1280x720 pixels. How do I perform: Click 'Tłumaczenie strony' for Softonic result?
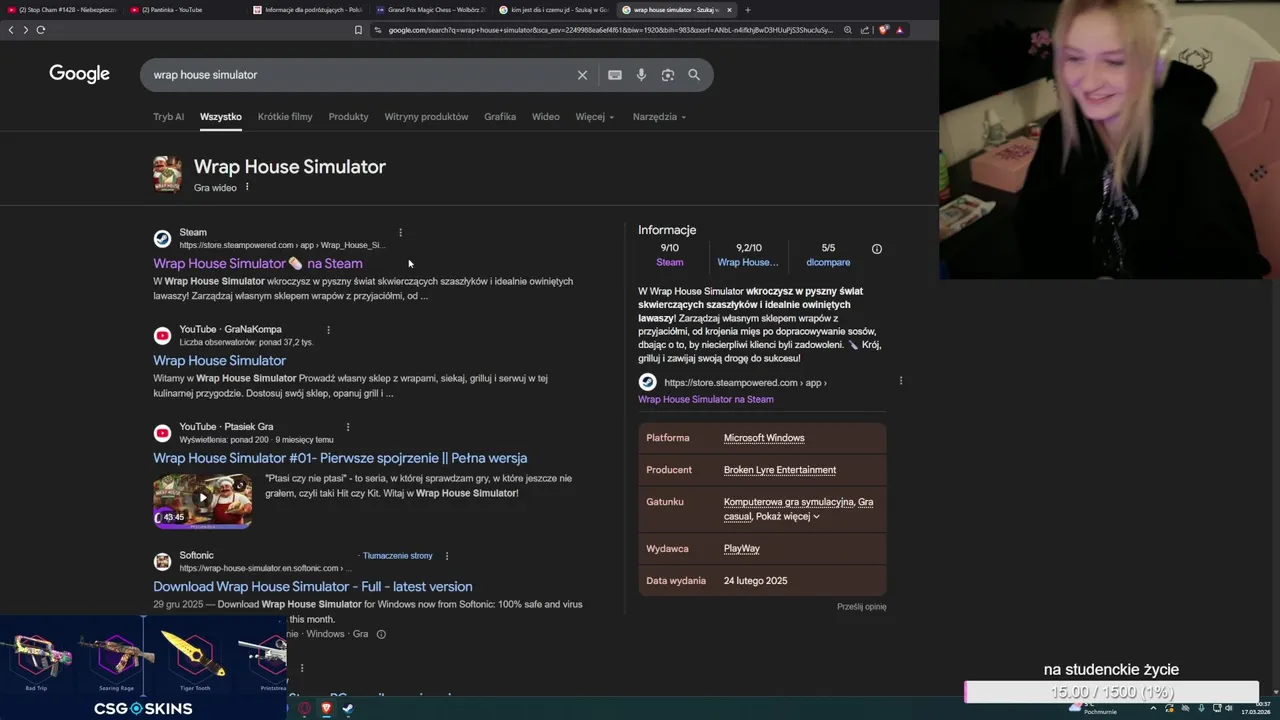[398, 556]
